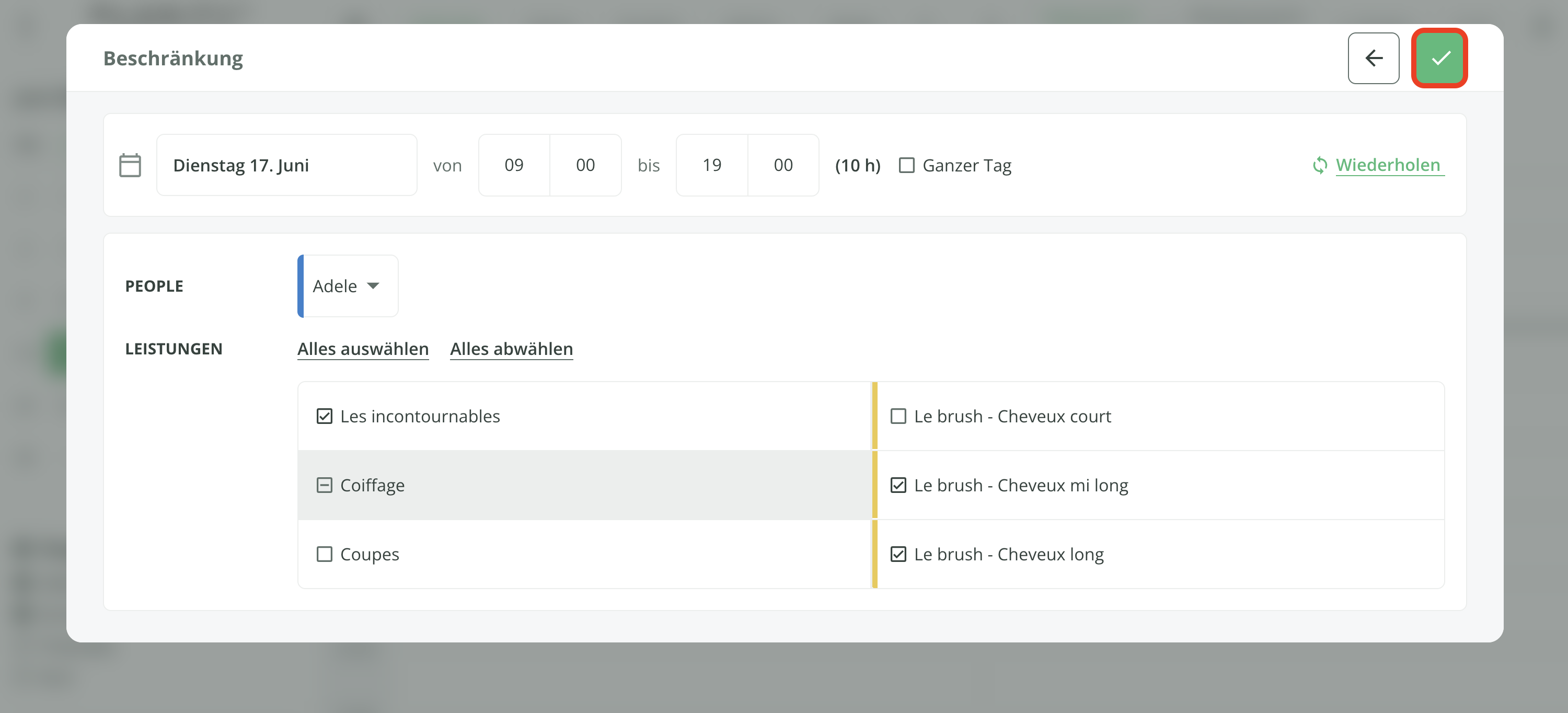Click the back arrow button
Viewport: 1568px width, 713px height.
1373,59
